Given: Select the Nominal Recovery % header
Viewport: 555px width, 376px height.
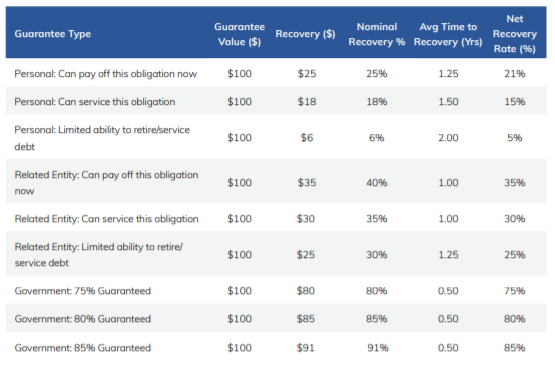Looking at the screenshot, I should click(377, 34).
